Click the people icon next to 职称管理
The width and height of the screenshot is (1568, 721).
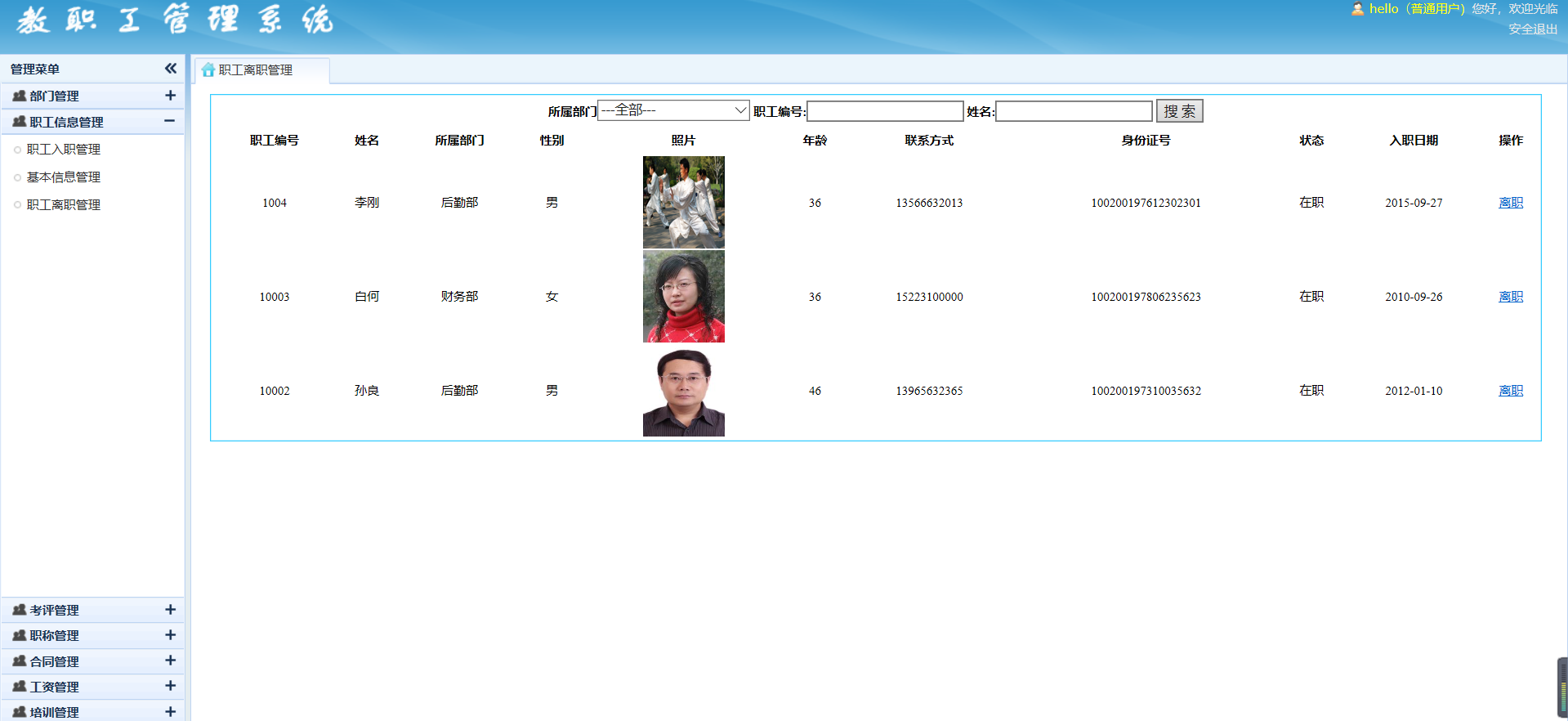(x=19, y=635)
